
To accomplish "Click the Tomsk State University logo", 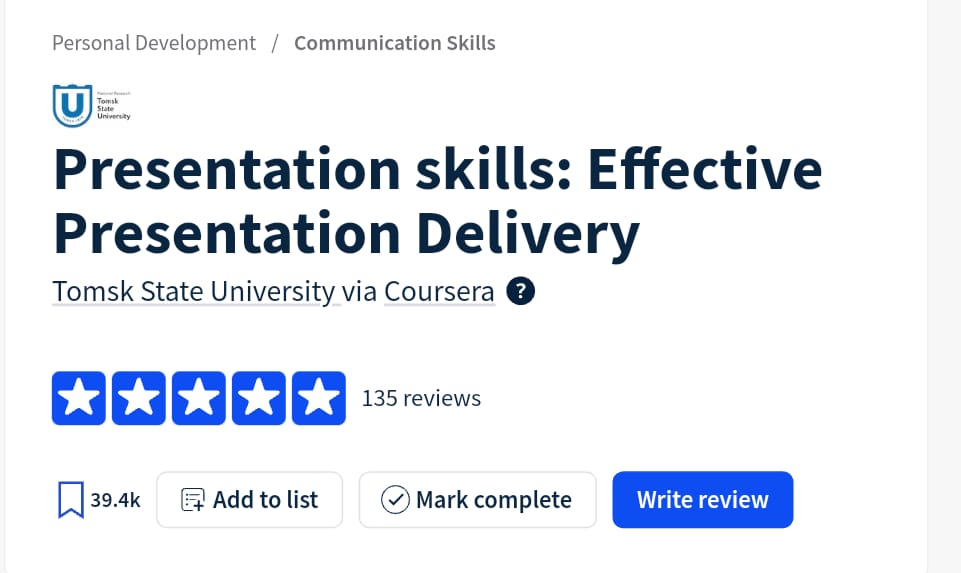I will 91,106.
